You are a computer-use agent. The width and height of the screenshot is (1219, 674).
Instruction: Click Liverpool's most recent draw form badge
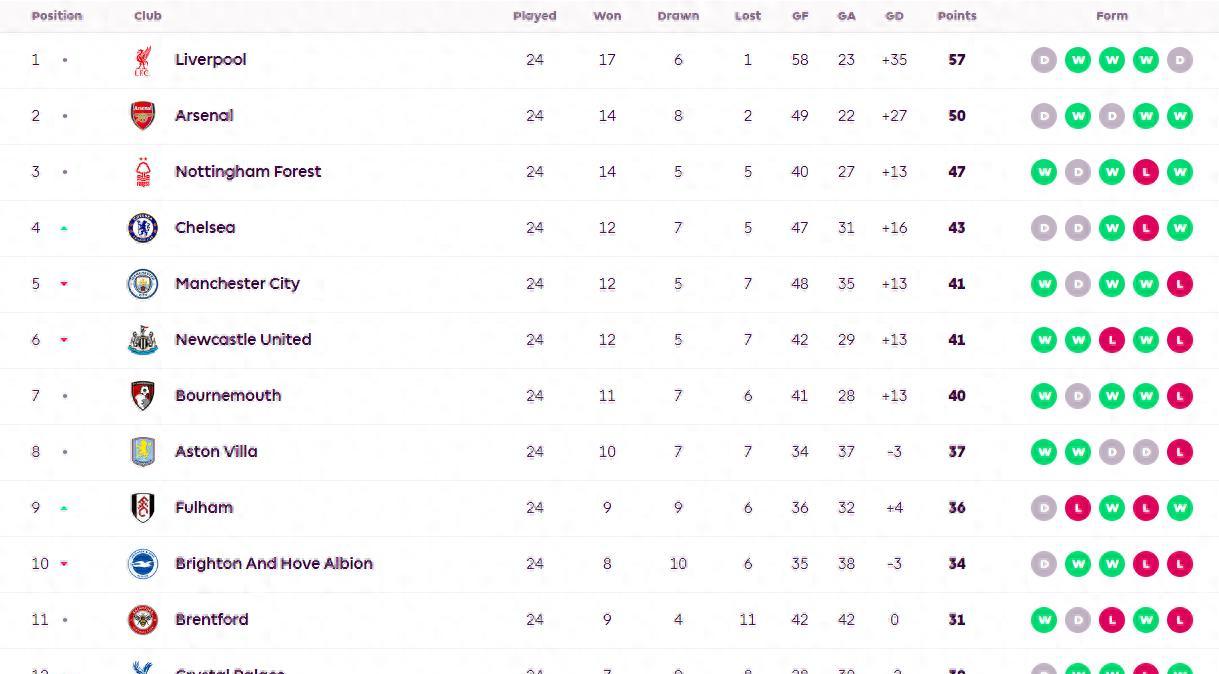[x=1180, y=60]
